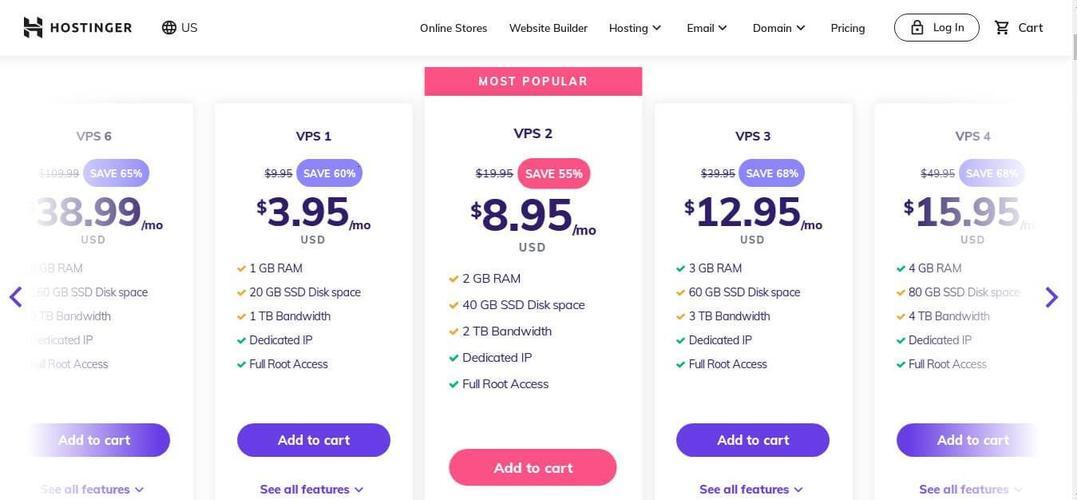Click the shopping cart icon

[1002, 27]
